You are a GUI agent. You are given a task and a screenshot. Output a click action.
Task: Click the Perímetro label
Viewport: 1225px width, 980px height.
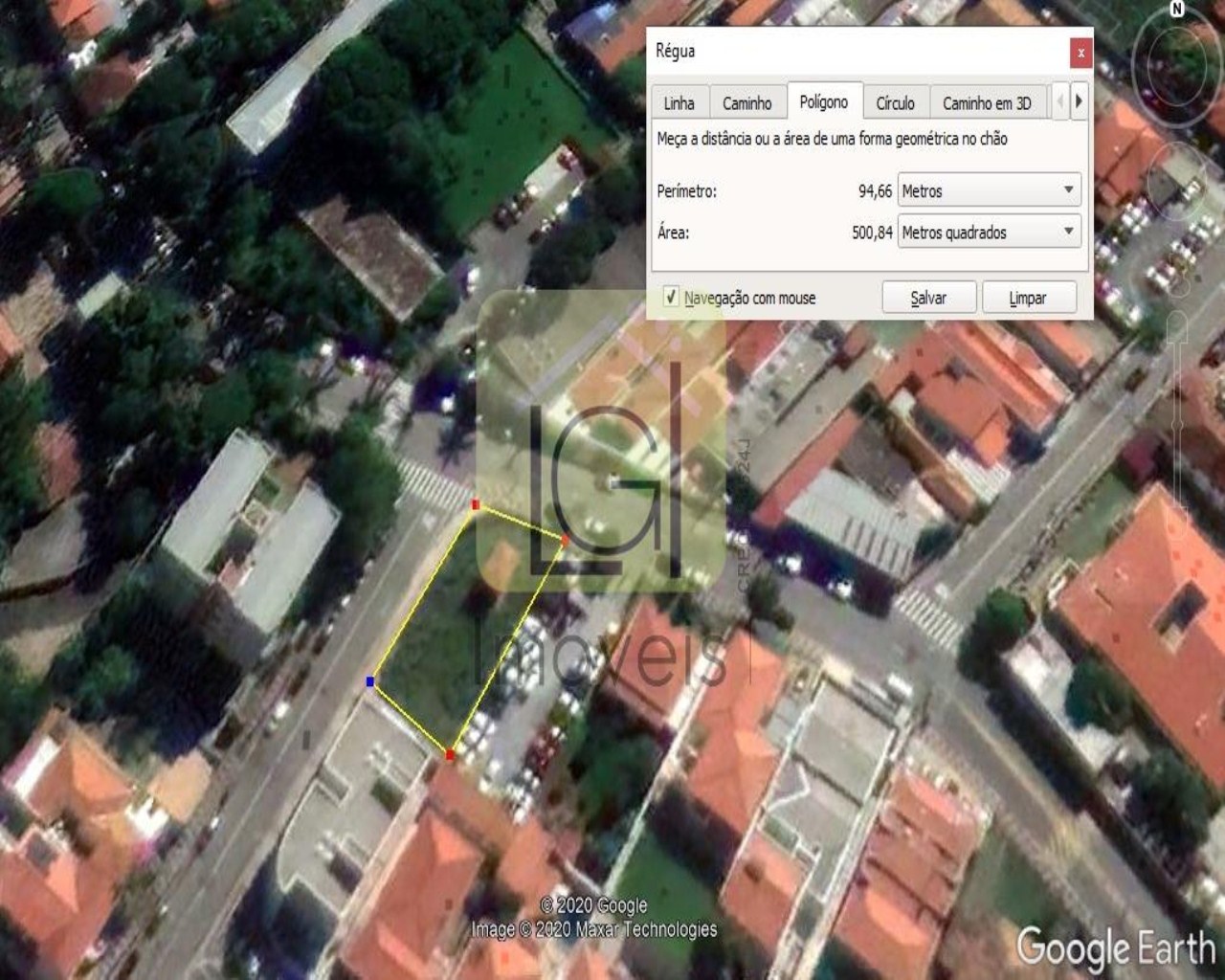coord(686,191)
